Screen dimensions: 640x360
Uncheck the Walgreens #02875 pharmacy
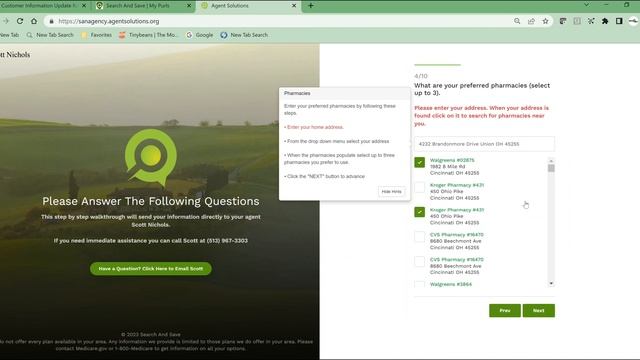point(419,162)
